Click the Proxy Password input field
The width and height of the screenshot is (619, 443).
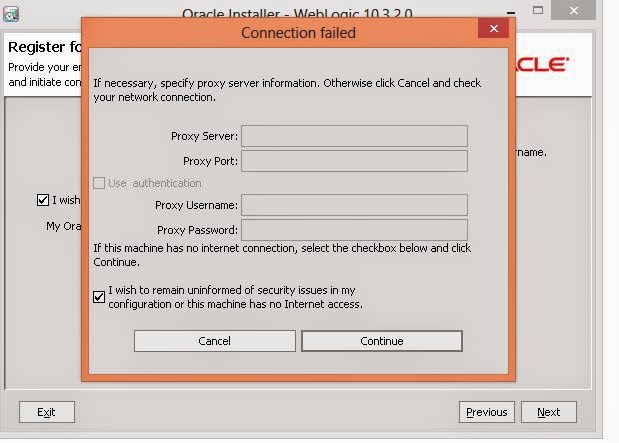(355, 230)
